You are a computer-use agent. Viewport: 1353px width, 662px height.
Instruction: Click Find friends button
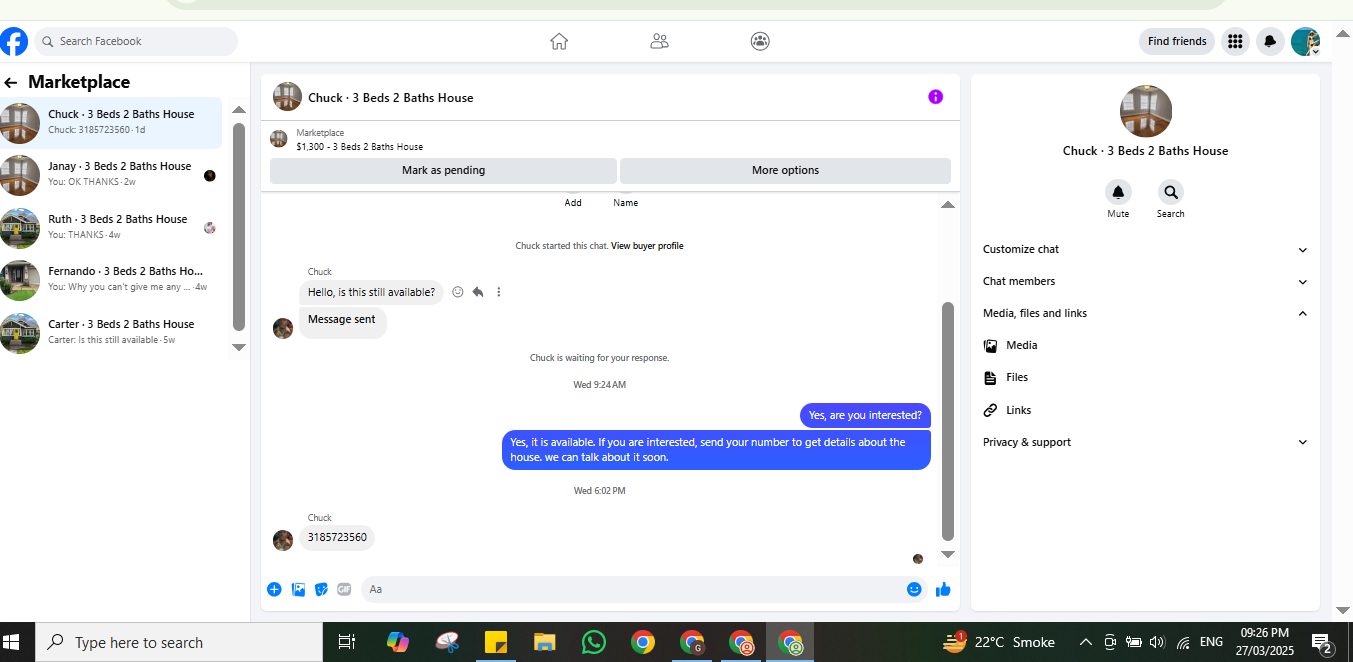coord(1177,41)
